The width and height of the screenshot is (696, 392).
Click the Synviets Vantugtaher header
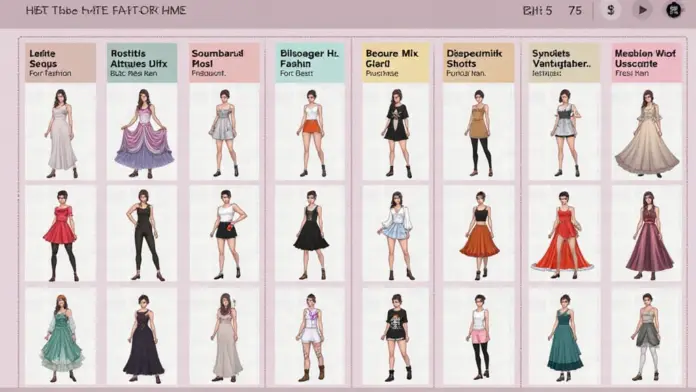(564, 63)
